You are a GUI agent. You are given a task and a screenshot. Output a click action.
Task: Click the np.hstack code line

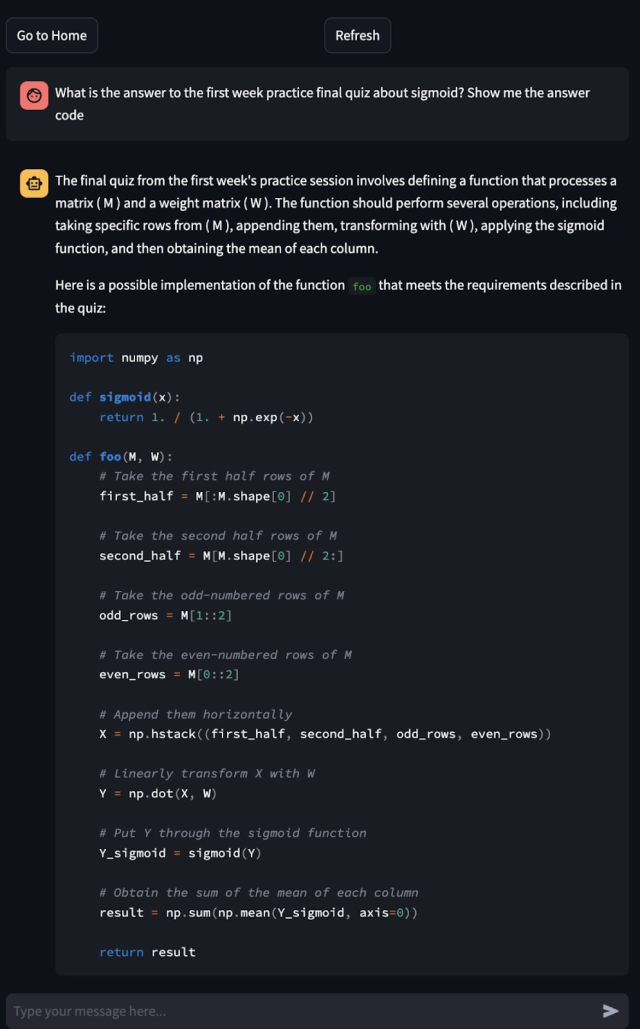tap(325, 734)
